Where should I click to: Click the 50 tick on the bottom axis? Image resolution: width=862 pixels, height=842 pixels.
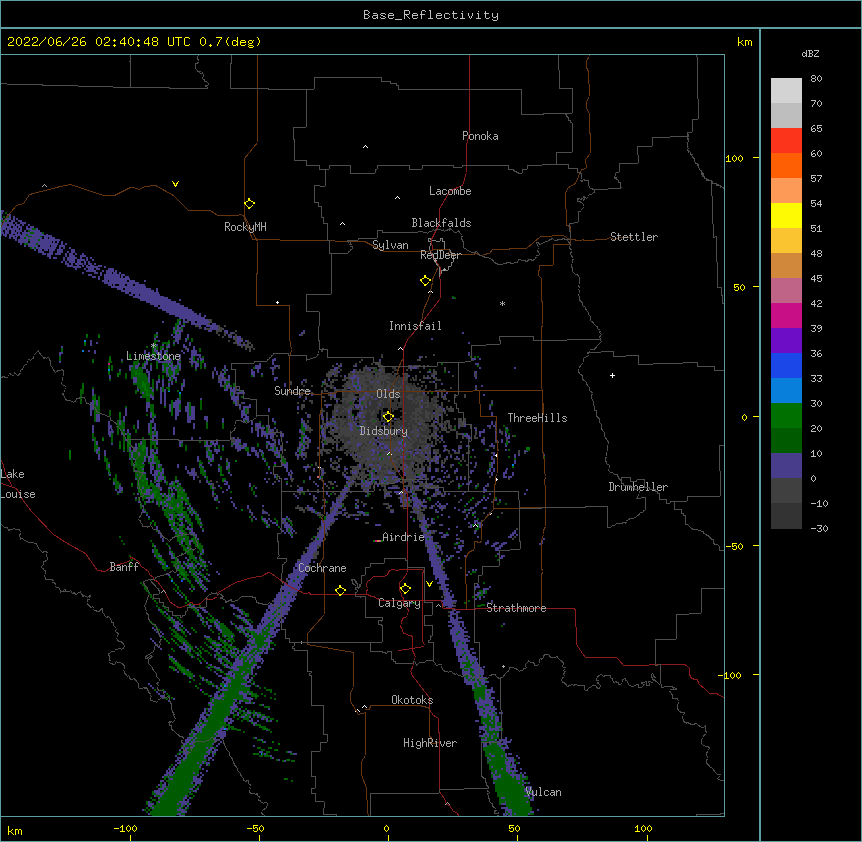click(514, 828)
